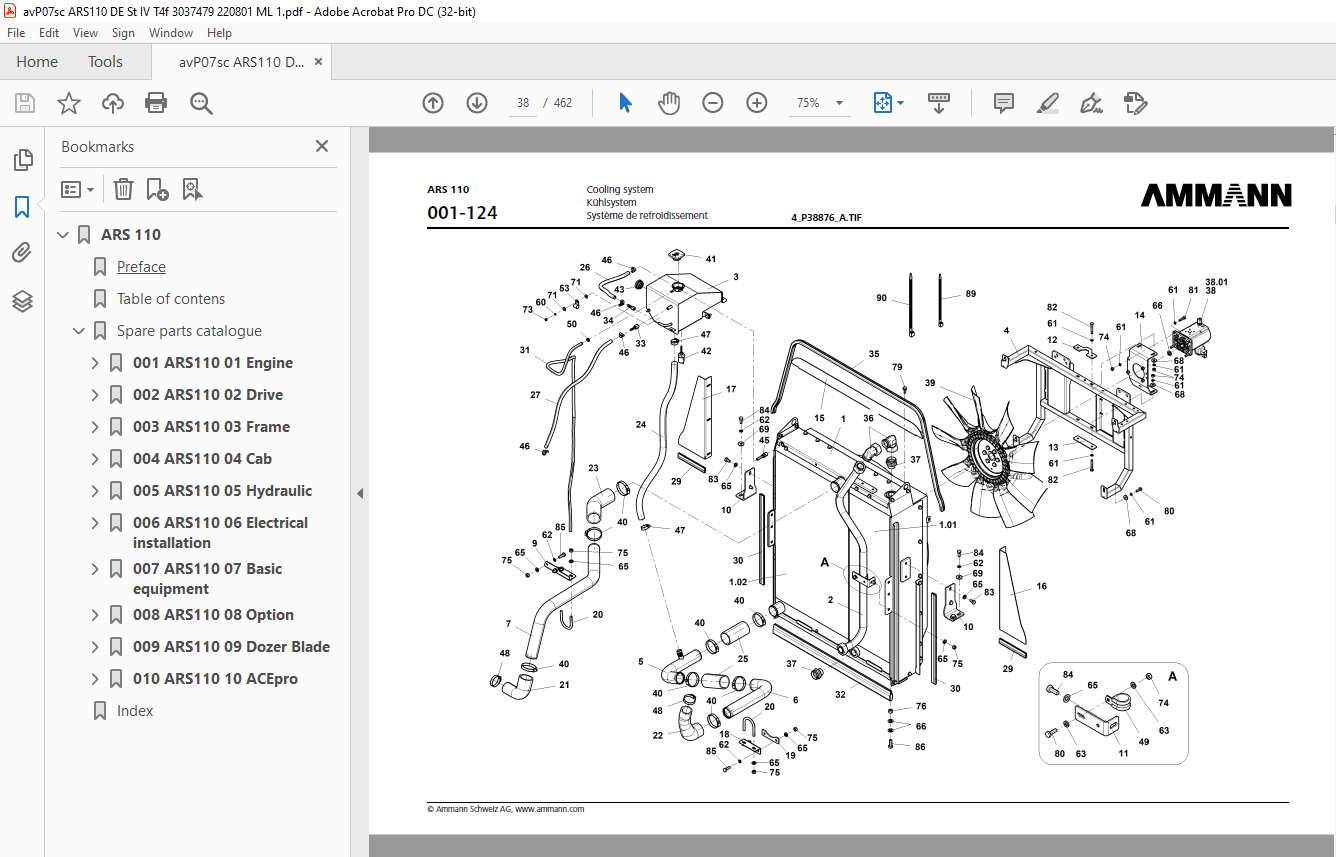
Task: Zoom out with the minus icon
Action: [x=713, y=103]
